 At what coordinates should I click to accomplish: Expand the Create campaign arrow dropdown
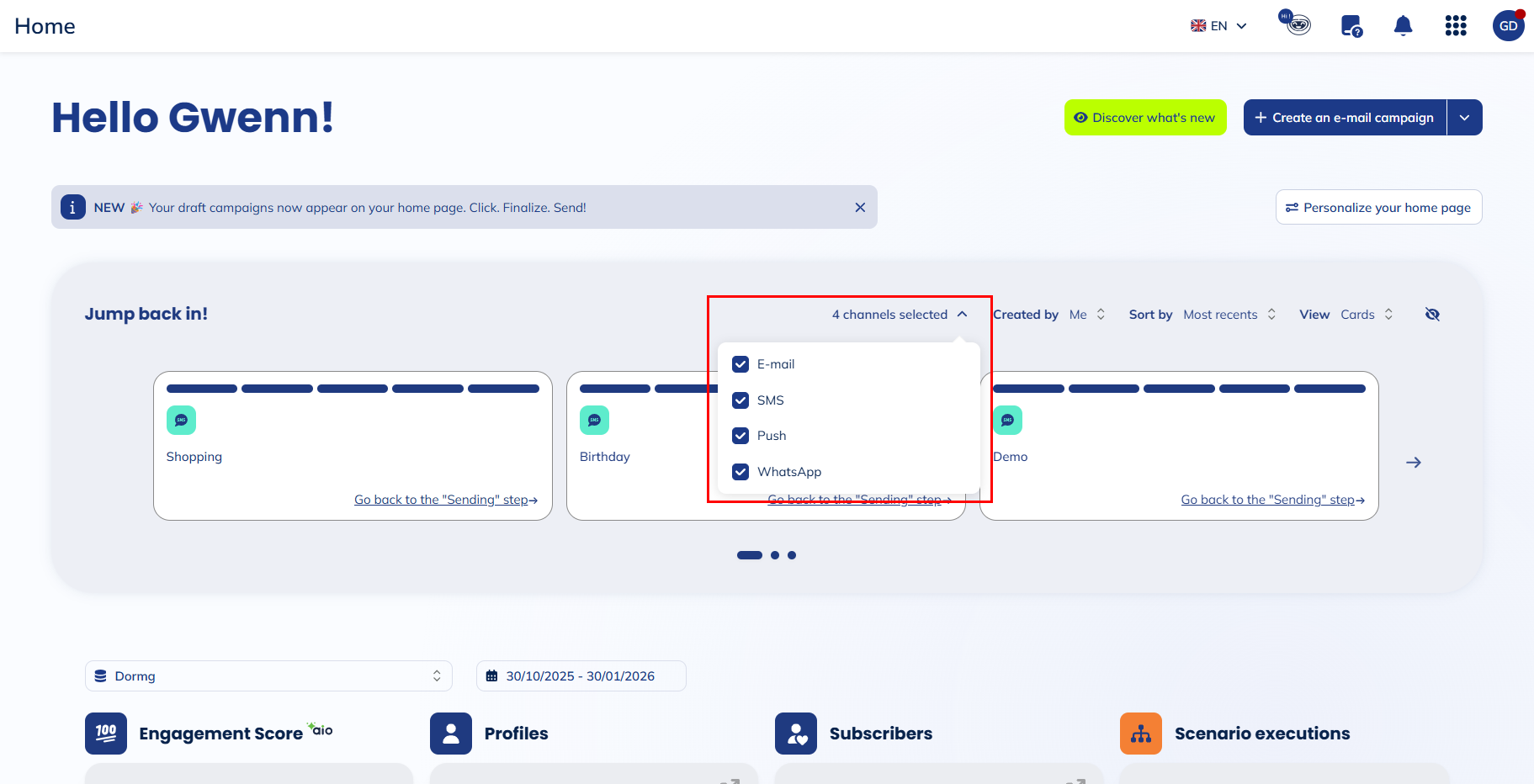(1465, 118)
